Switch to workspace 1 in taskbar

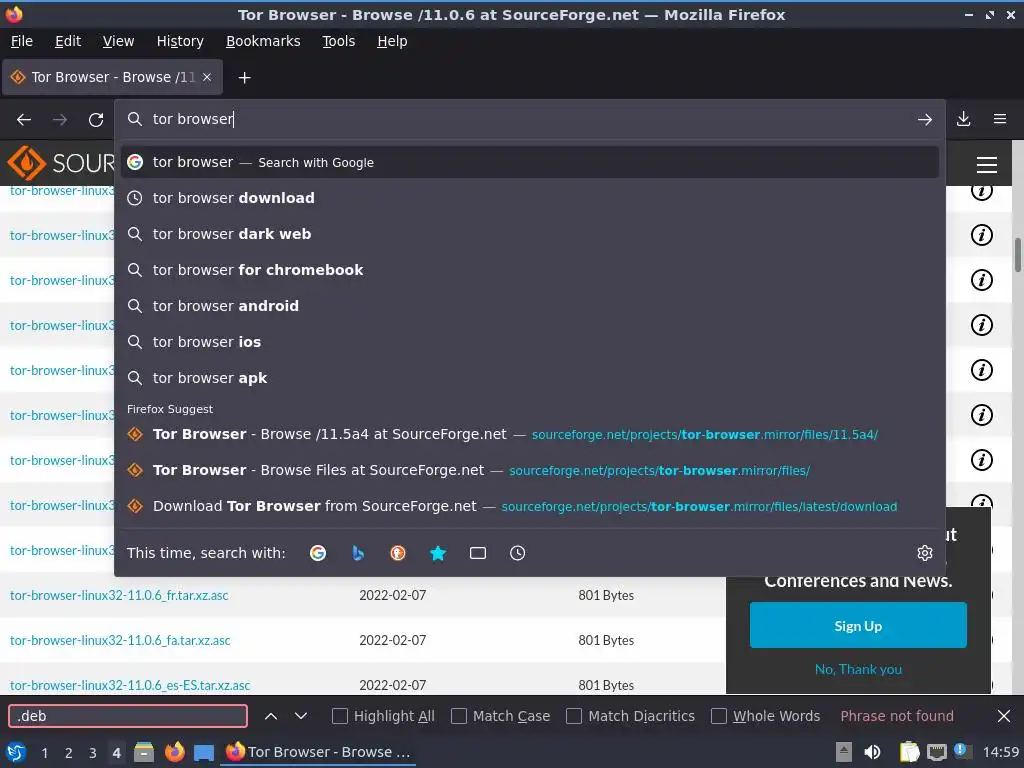pyautogui.click(x=44, y=753)
